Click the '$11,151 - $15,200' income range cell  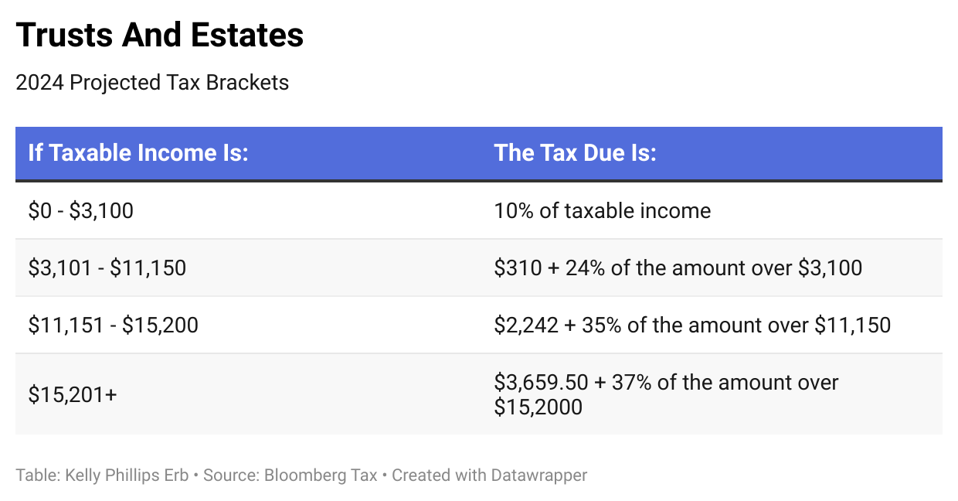[x=113, y=325]
